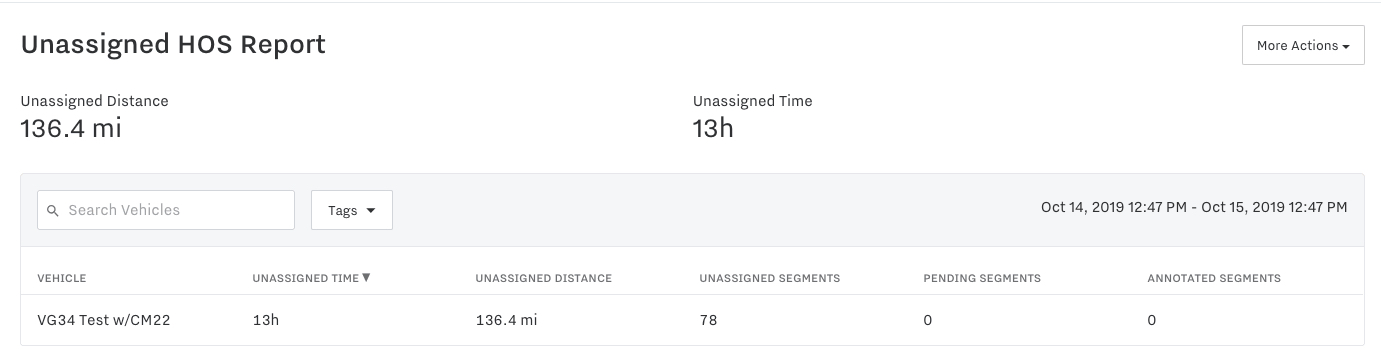Click the Tags dropdown caret
Image resolution: width=1381 pixels, height=360 pixels.
(371, 211)
